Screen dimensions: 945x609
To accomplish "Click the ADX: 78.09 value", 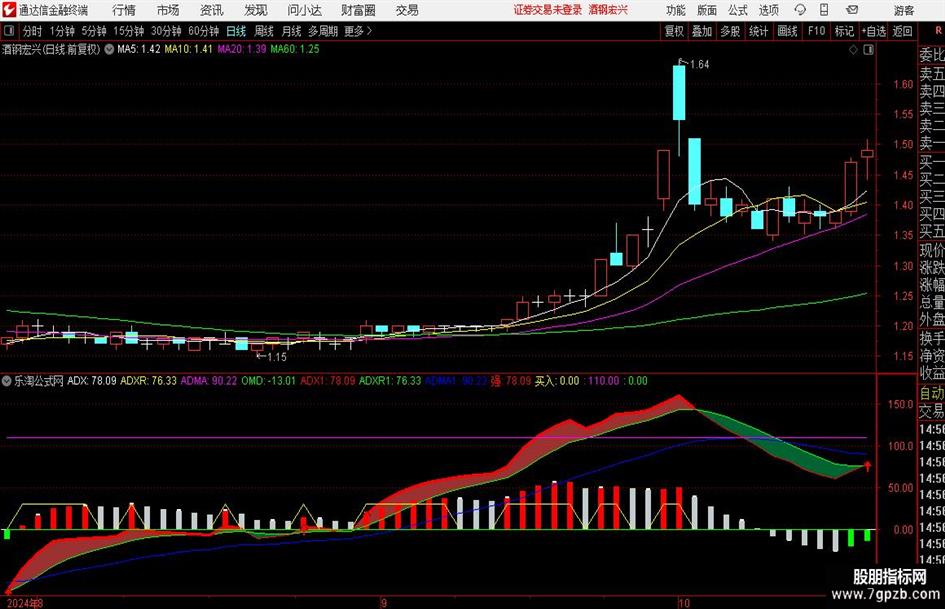I will click(x=92, y=381).
